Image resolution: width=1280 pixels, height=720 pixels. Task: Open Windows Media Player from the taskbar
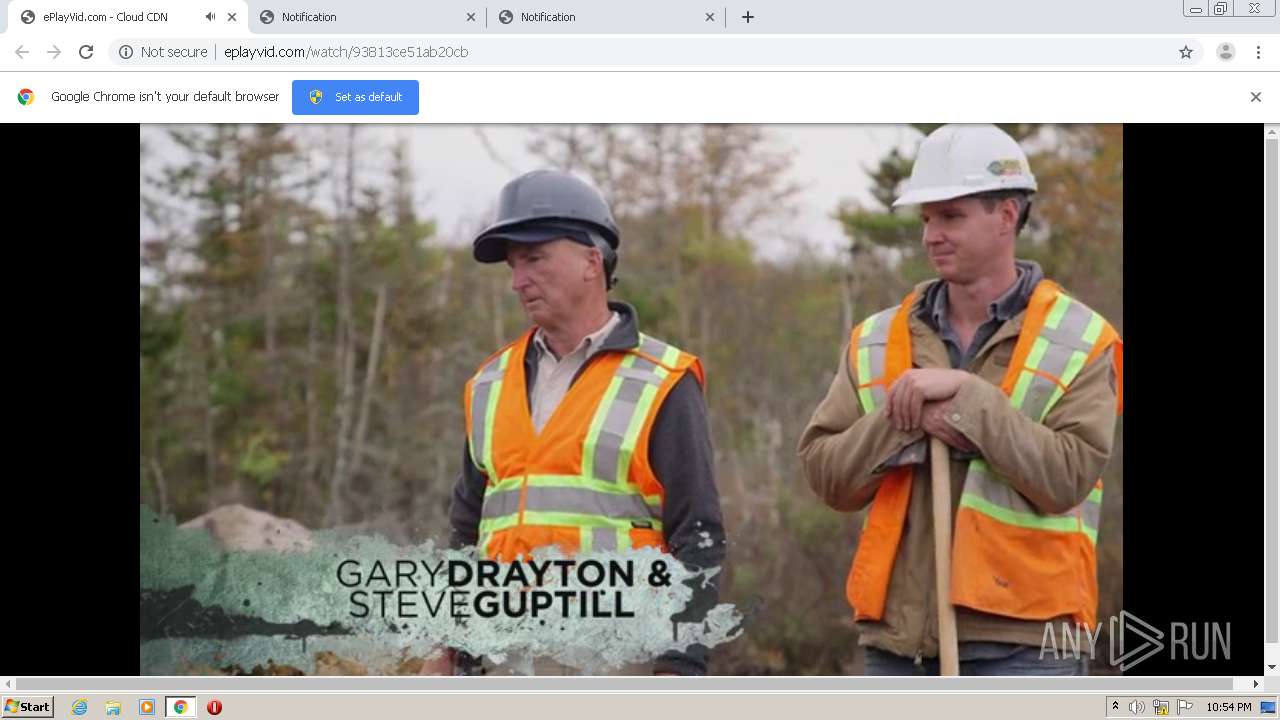pyautogui.click(x=147, y=707)
